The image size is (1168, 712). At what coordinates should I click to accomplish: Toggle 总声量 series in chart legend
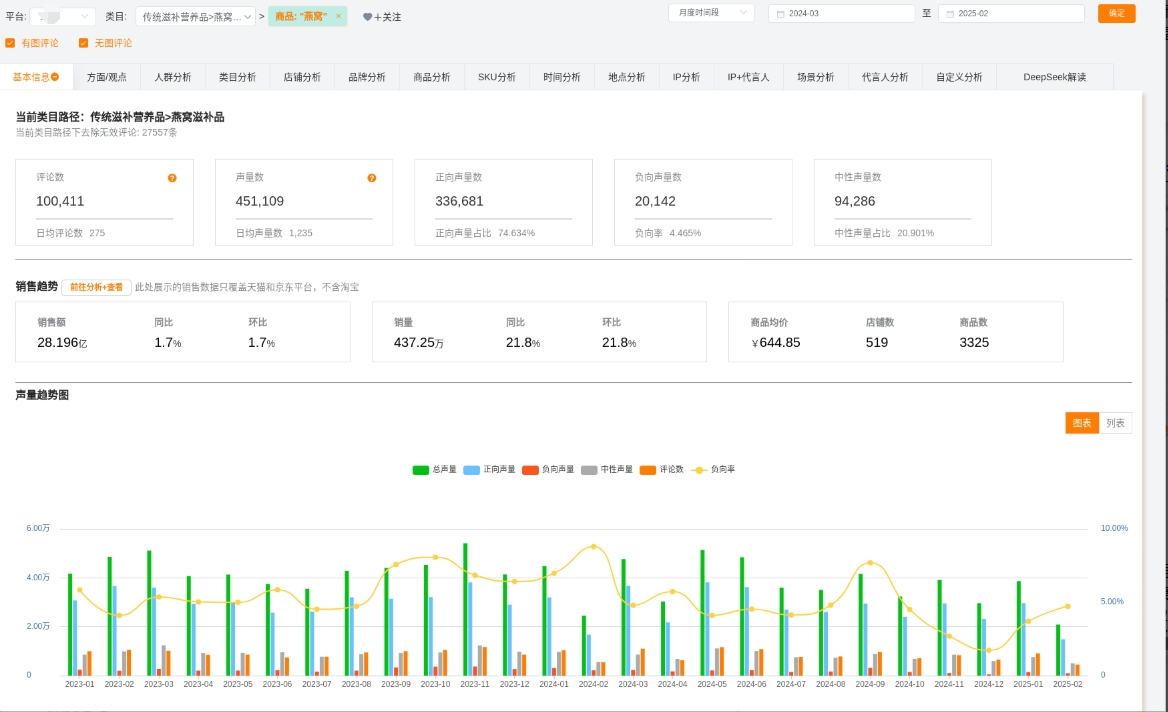tap(435, 470)
